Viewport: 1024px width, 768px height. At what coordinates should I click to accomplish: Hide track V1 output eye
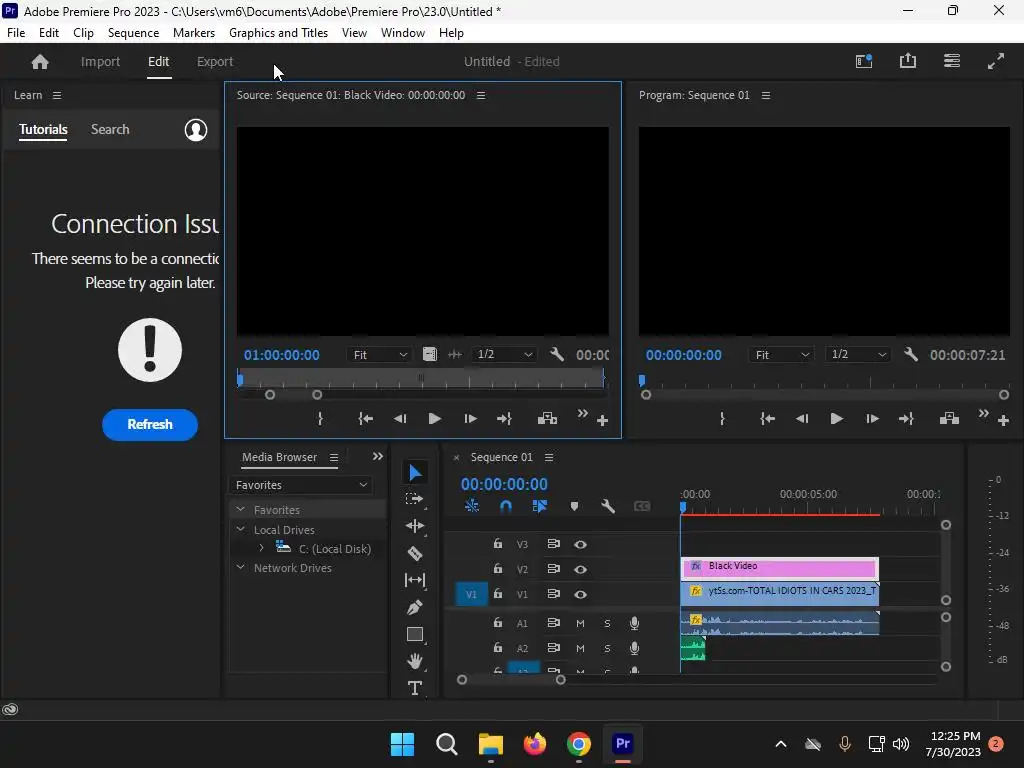point(580,594)
